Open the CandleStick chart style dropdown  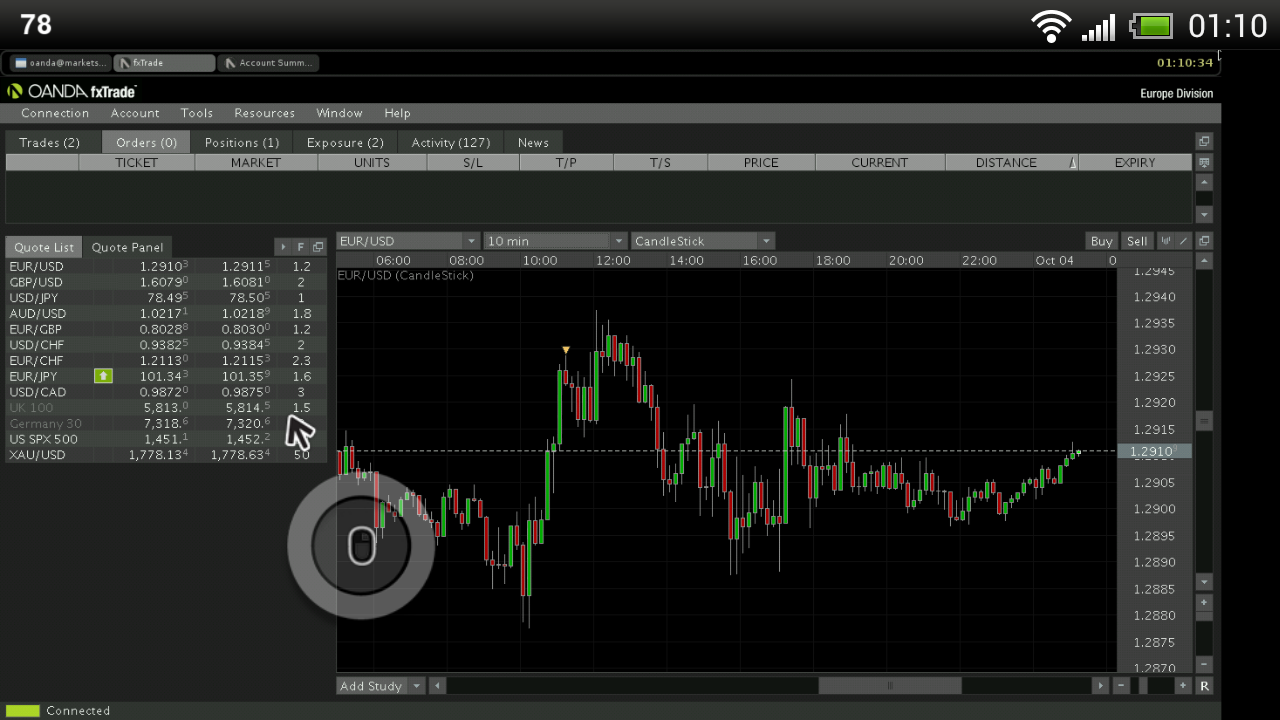703,241
